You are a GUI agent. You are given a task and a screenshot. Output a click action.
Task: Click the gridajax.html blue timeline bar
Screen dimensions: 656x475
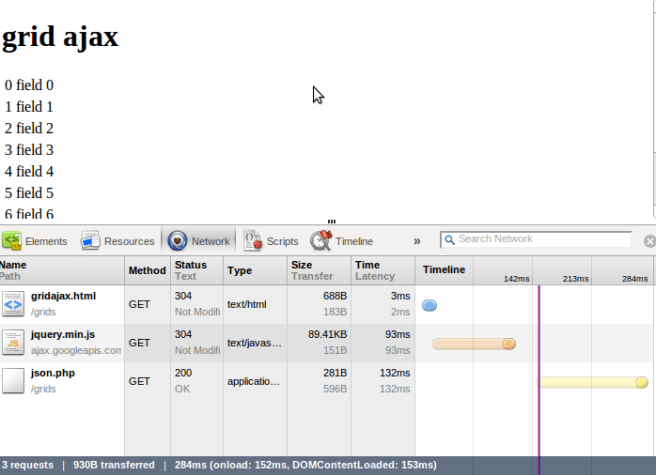pyautogui.click(x=429, y=305)
